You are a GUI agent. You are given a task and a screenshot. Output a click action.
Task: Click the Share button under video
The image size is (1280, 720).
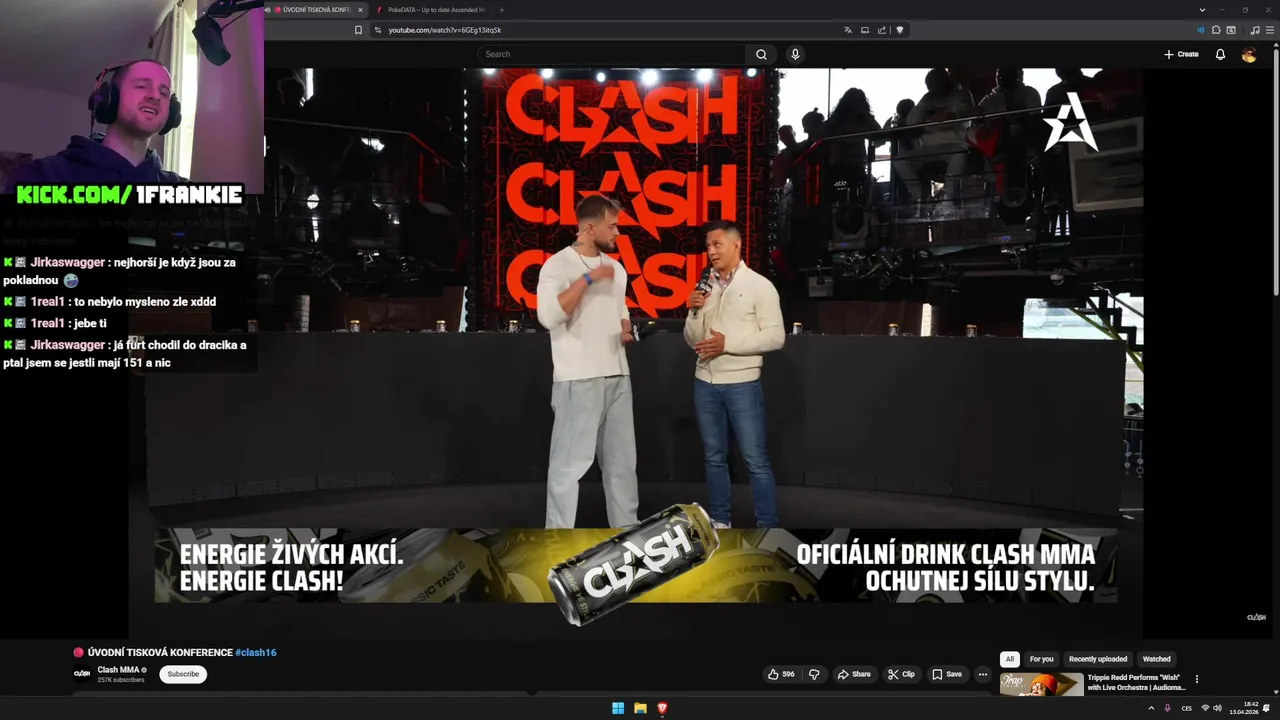pyautogui.click(x=853, y=674)
